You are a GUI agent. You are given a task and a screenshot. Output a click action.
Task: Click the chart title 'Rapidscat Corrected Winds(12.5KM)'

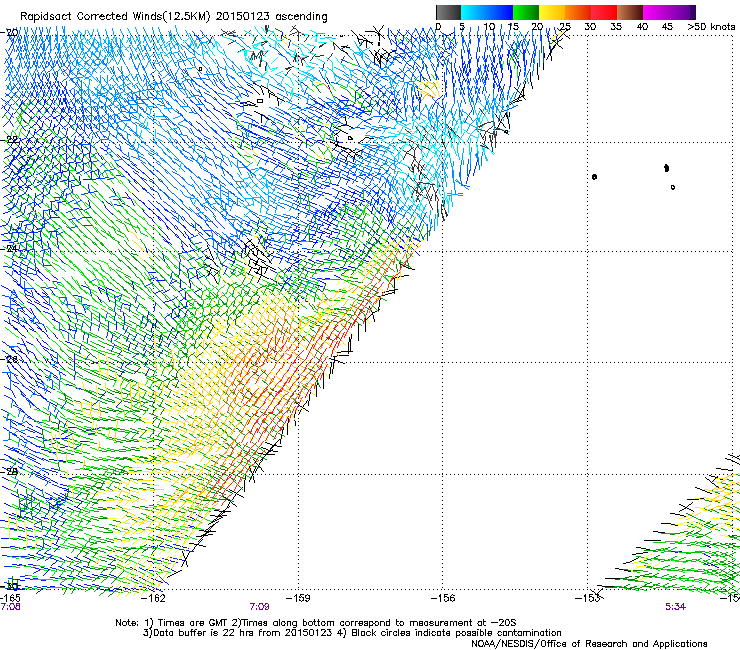coord(115,17)
